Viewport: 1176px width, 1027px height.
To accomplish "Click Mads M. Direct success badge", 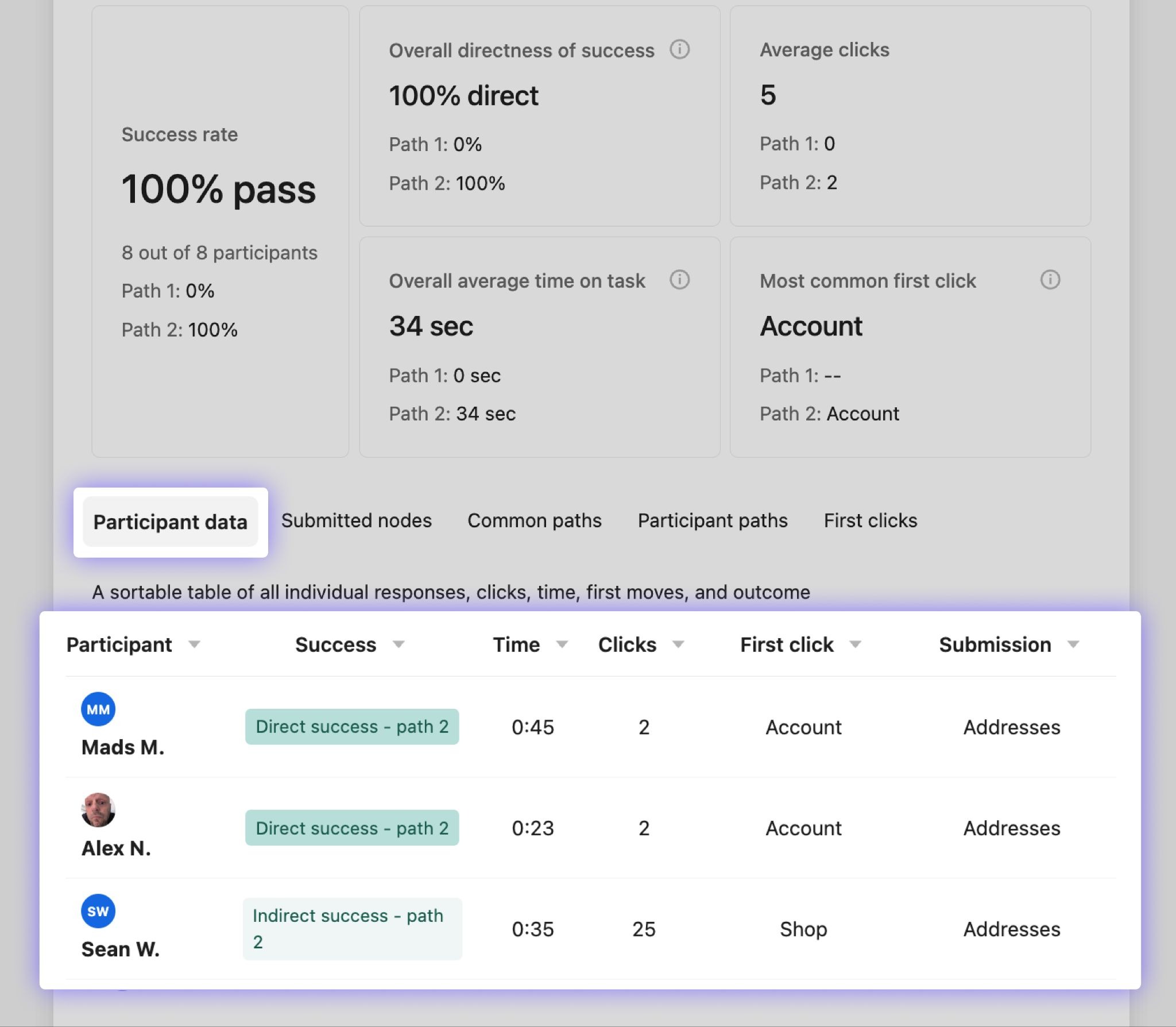I will point(352,727).
